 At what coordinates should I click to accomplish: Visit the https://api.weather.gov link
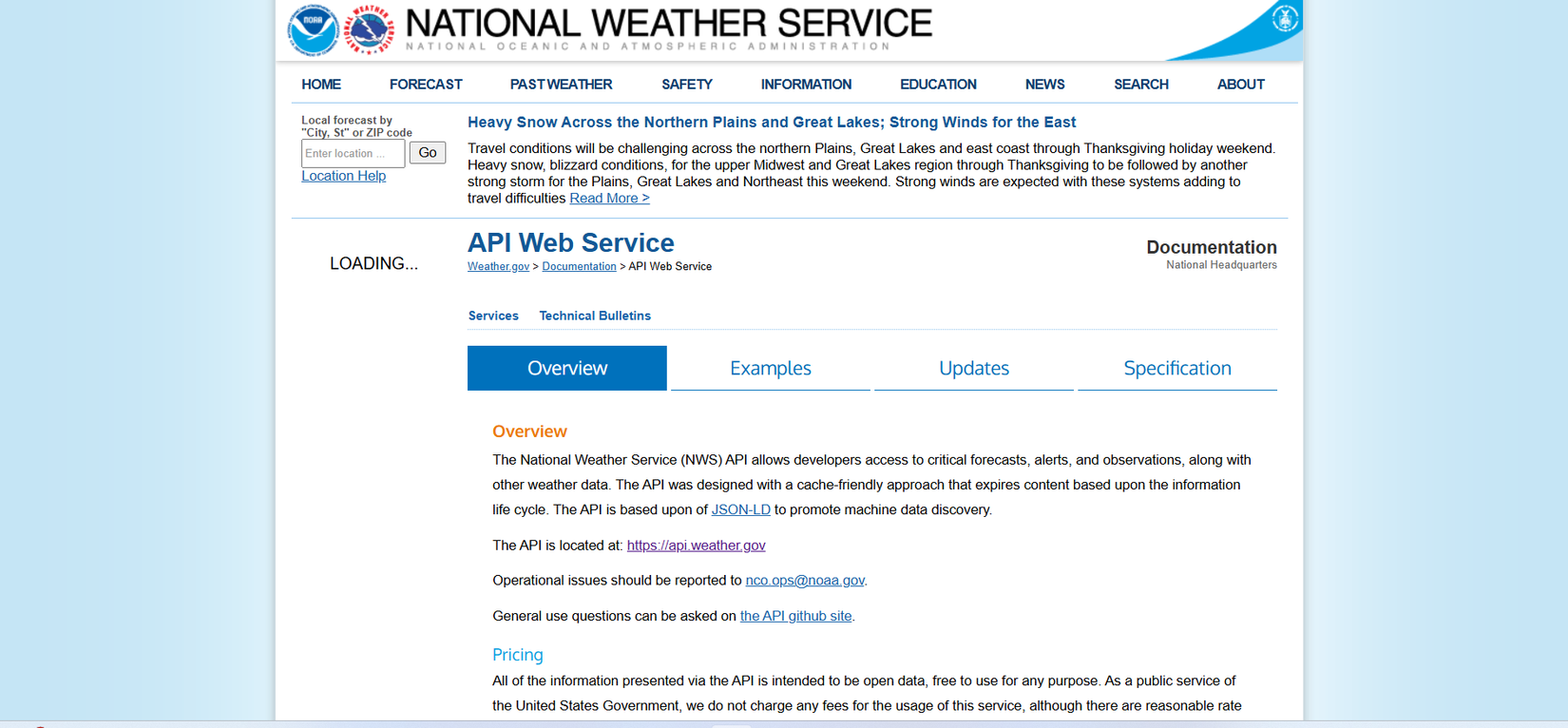click(696, 546)
